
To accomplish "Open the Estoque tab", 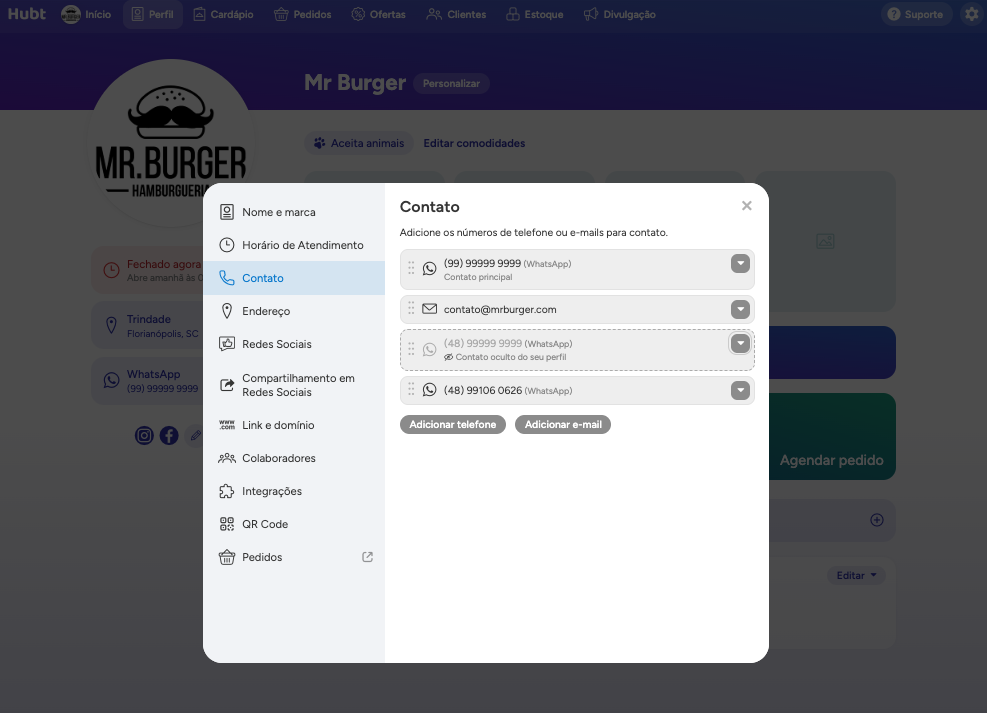I will tap(535, 14).
